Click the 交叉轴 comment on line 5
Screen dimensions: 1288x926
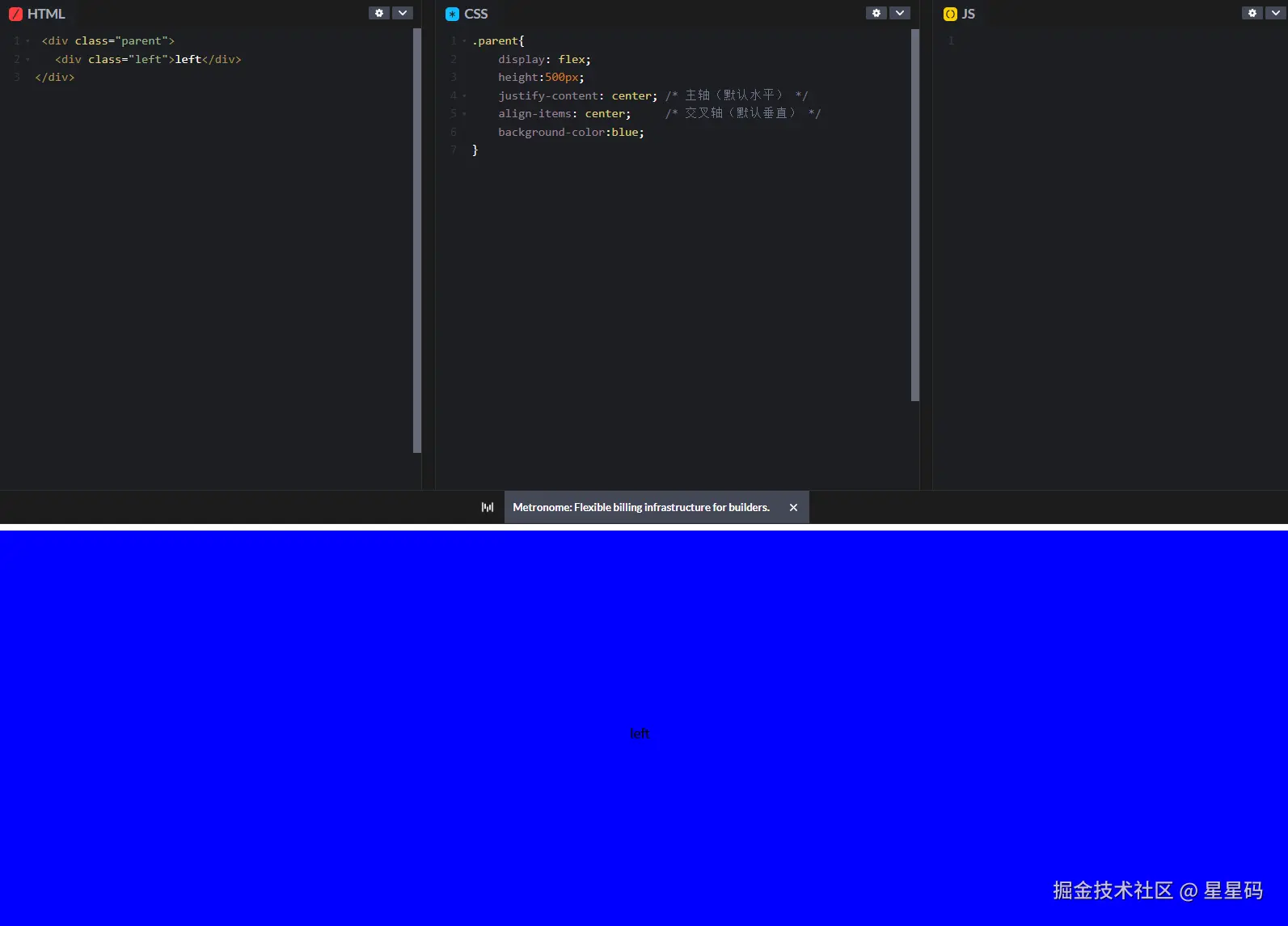743,113
